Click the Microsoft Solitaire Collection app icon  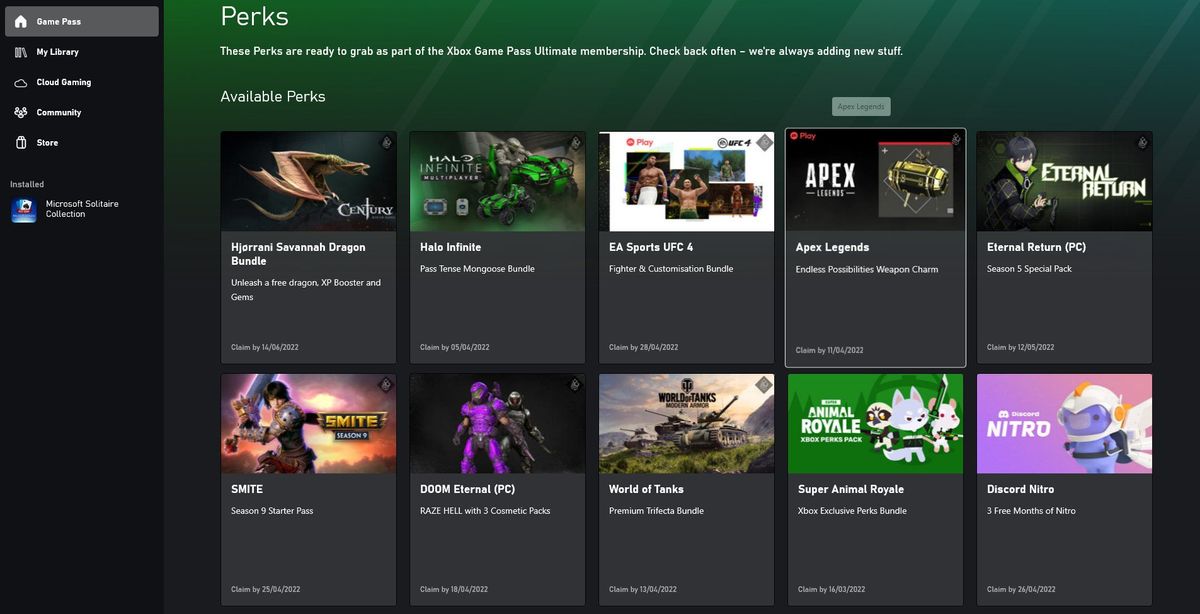pos(24,209)
